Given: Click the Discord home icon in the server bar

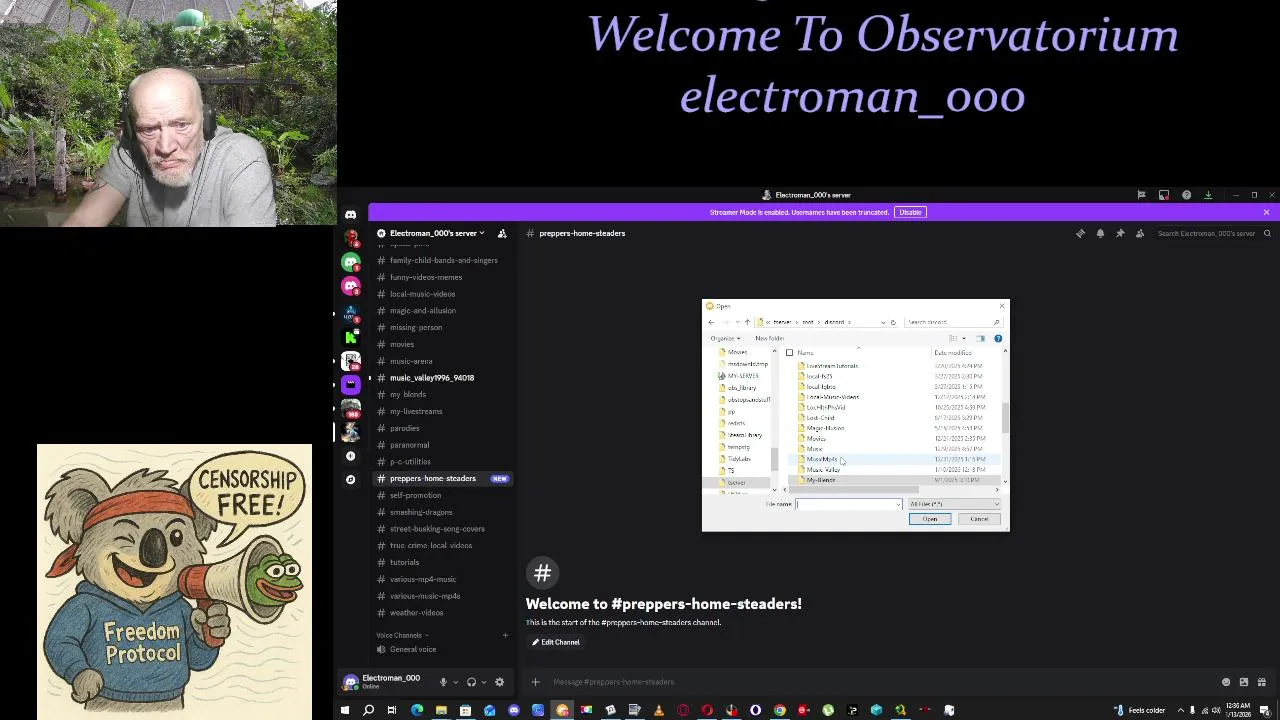Looking at the screenshot, I should pos(350,214).
